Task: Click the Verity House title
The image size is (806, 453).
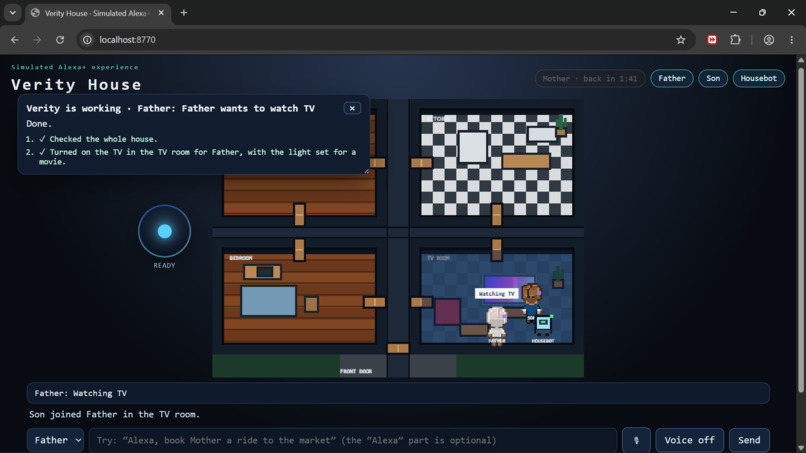Action: (x=76, y=84)
